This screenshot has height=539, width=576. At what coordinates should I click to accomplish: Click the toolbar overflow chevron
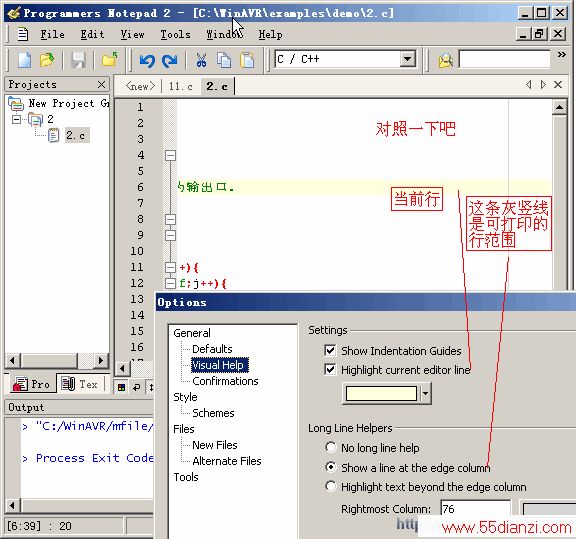coord(561,55)
